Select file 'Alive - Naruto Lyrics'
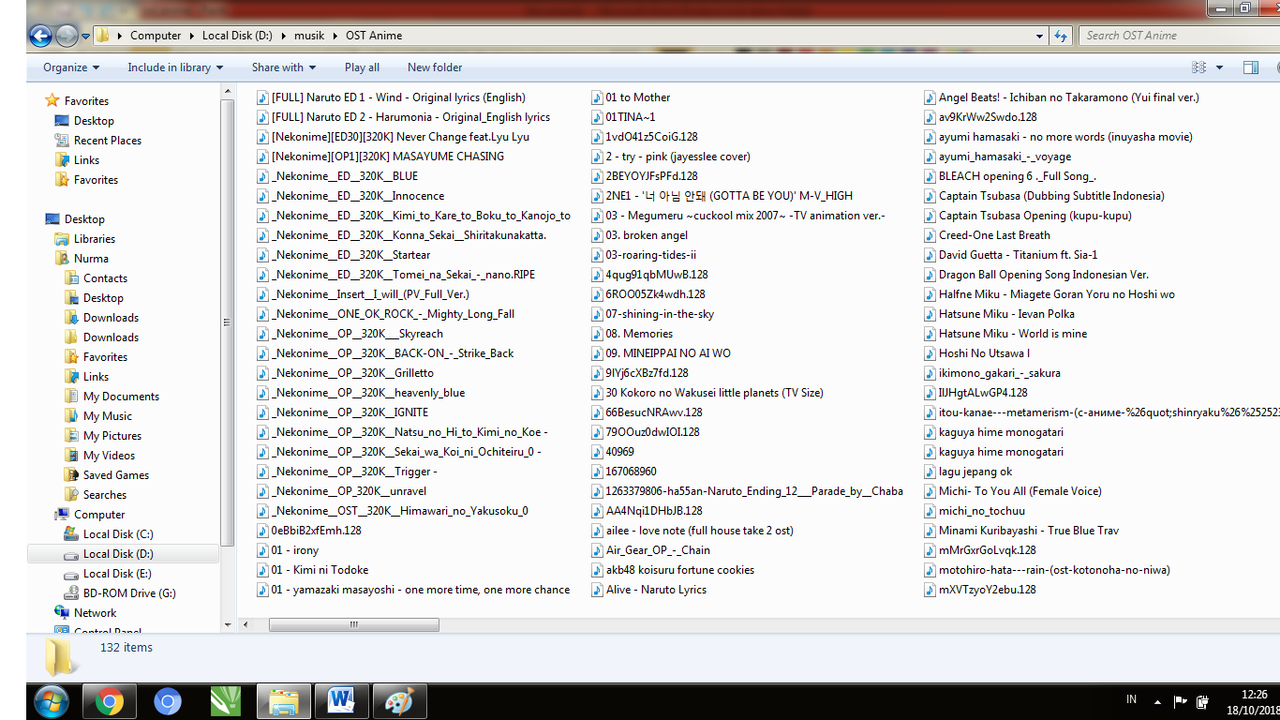Image resolution: width=1280 pixels, height=720 pixels. [x=656, y=589]
